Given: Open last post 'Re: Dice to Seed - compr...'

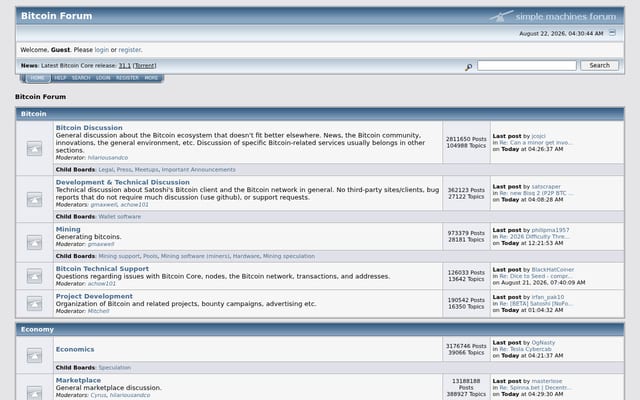Looking at the screenshot, I should pyautogui.click(x=536, y=276).
